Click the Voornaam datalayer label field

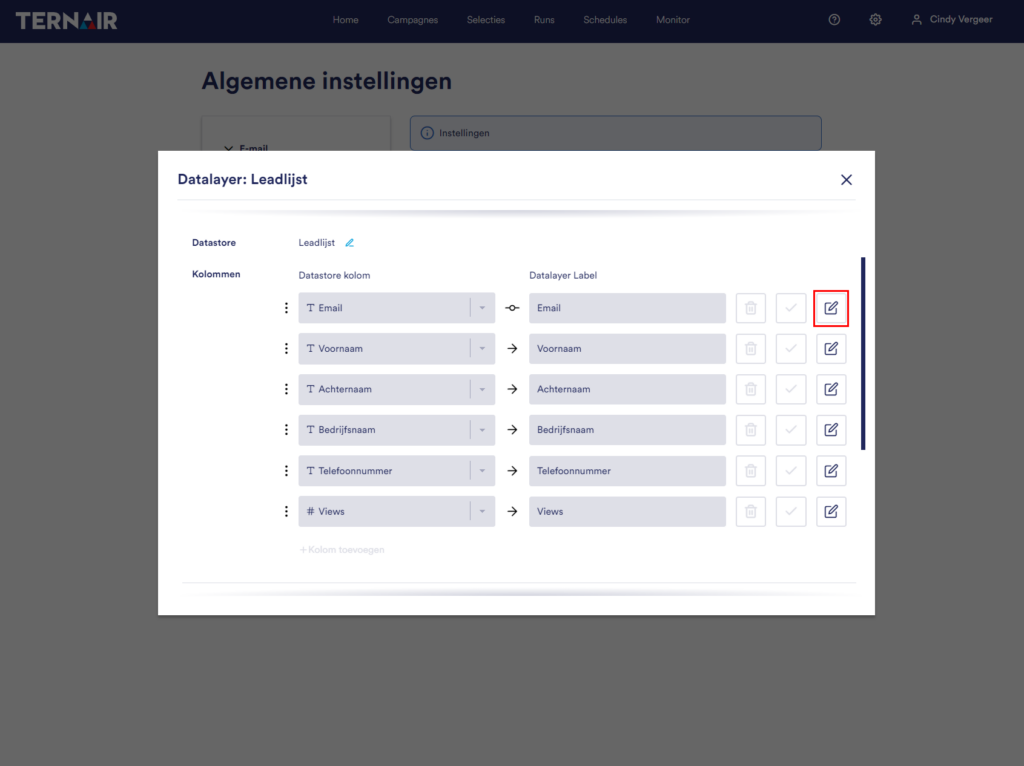coord(627,349)
